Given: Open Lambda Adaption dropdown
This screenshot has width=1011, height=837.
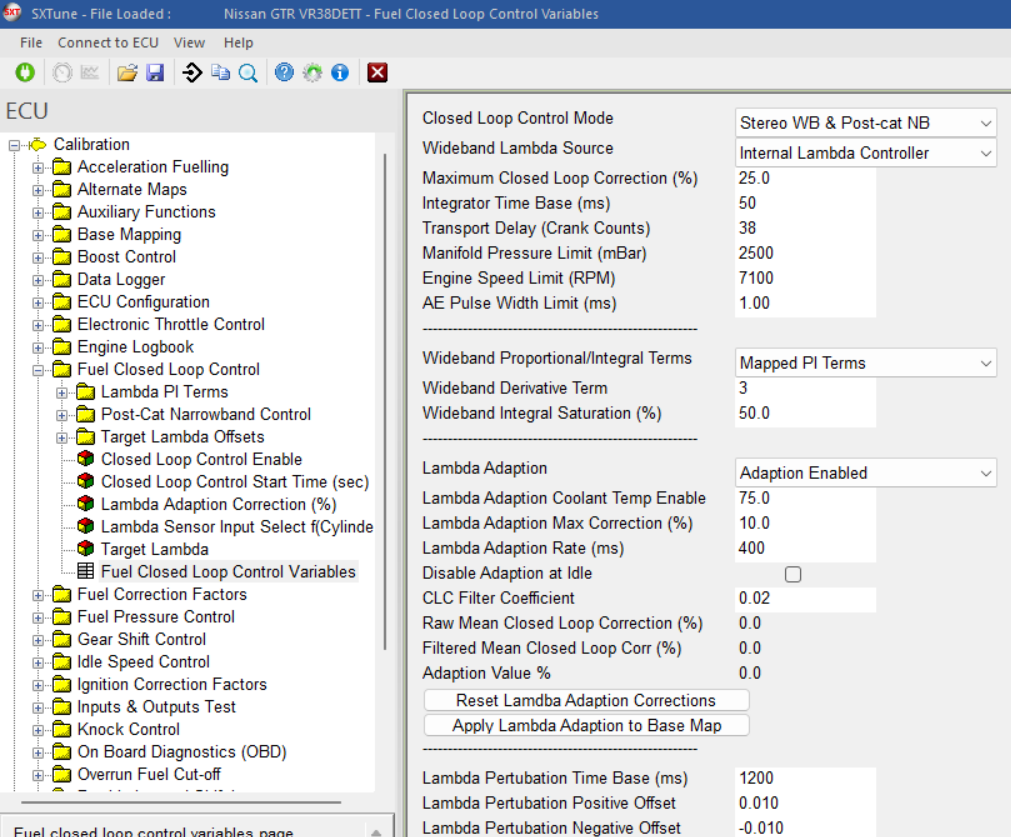Looking at the screenshot, I should point(865,473).
